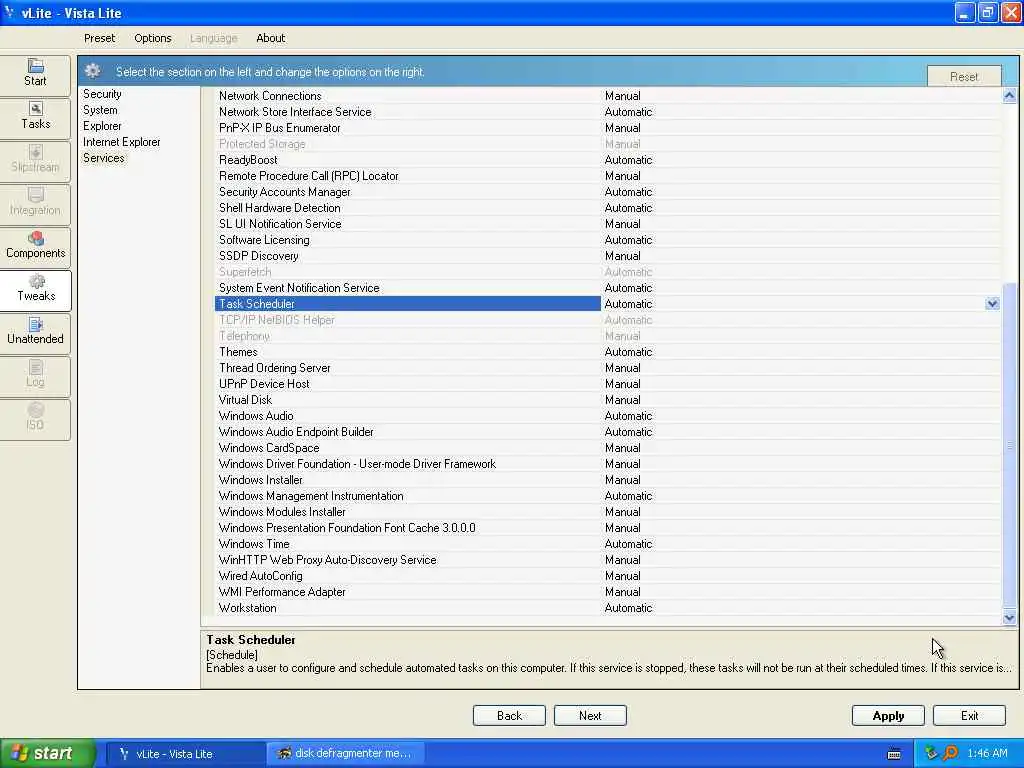Select the Windows Audio row
1024x768 pixels.
pyautogui.click(x=607, y=416)
